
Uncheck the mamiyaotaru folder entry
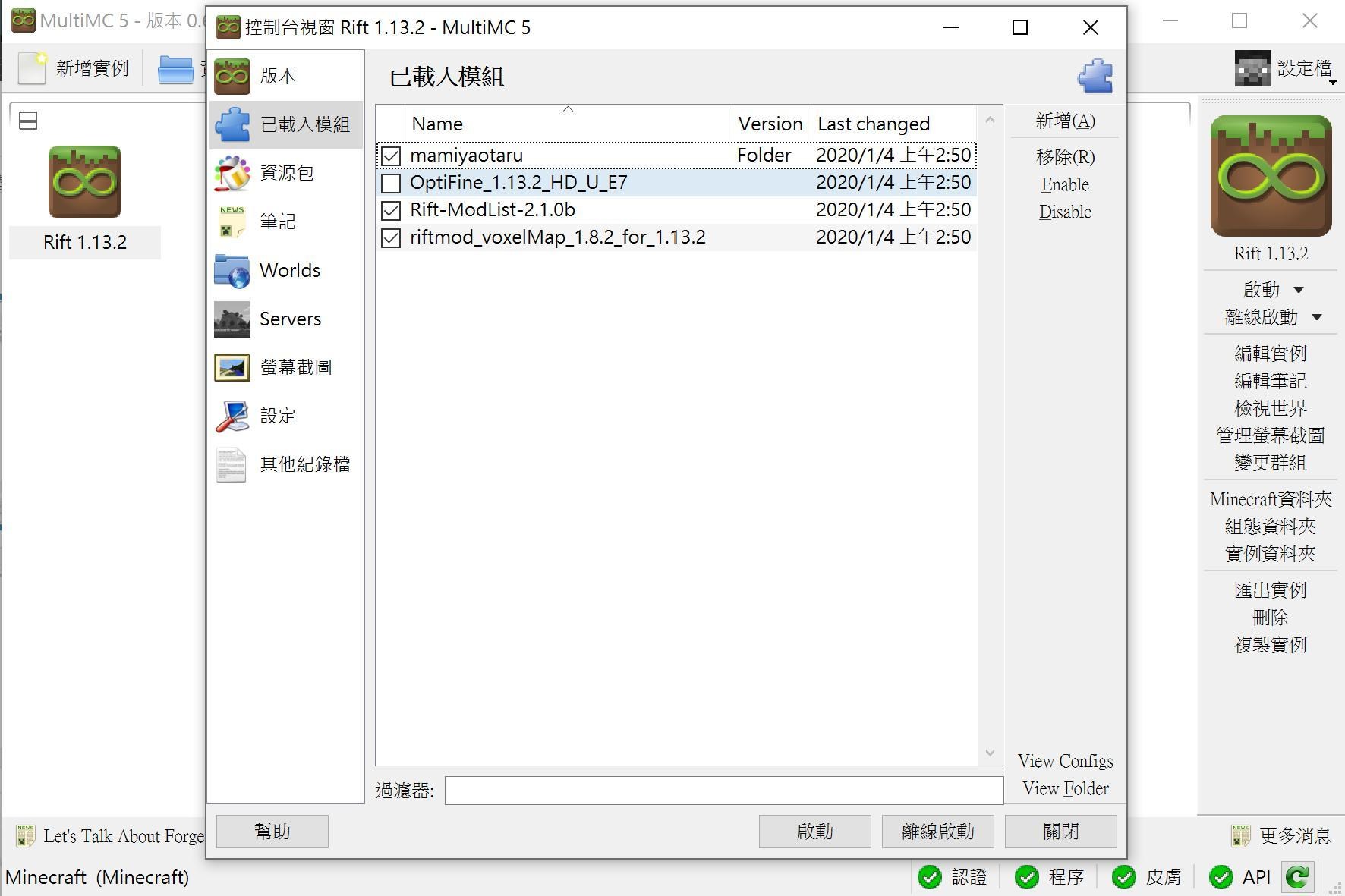(x=391, y=156)
